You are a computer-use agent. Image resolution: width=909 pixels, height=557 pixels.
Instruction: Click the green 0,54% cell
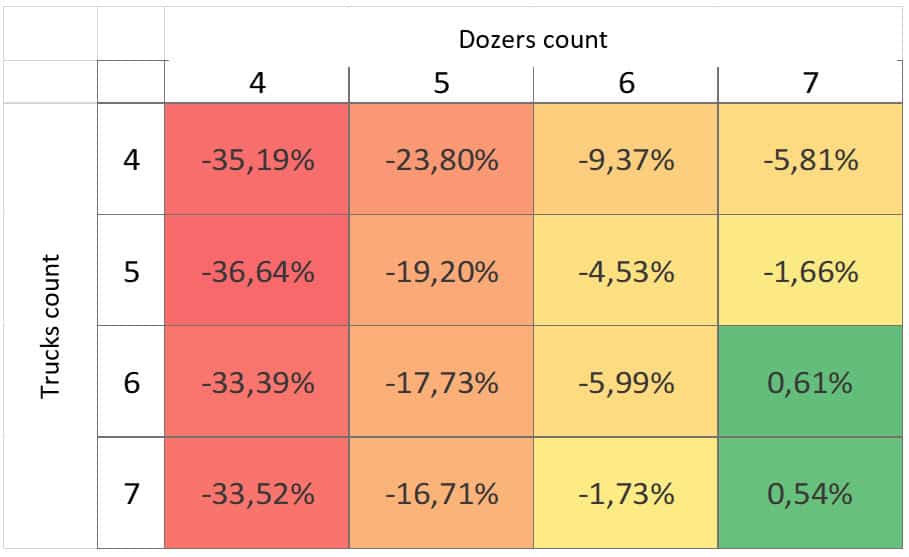click(x=810, y=493)
